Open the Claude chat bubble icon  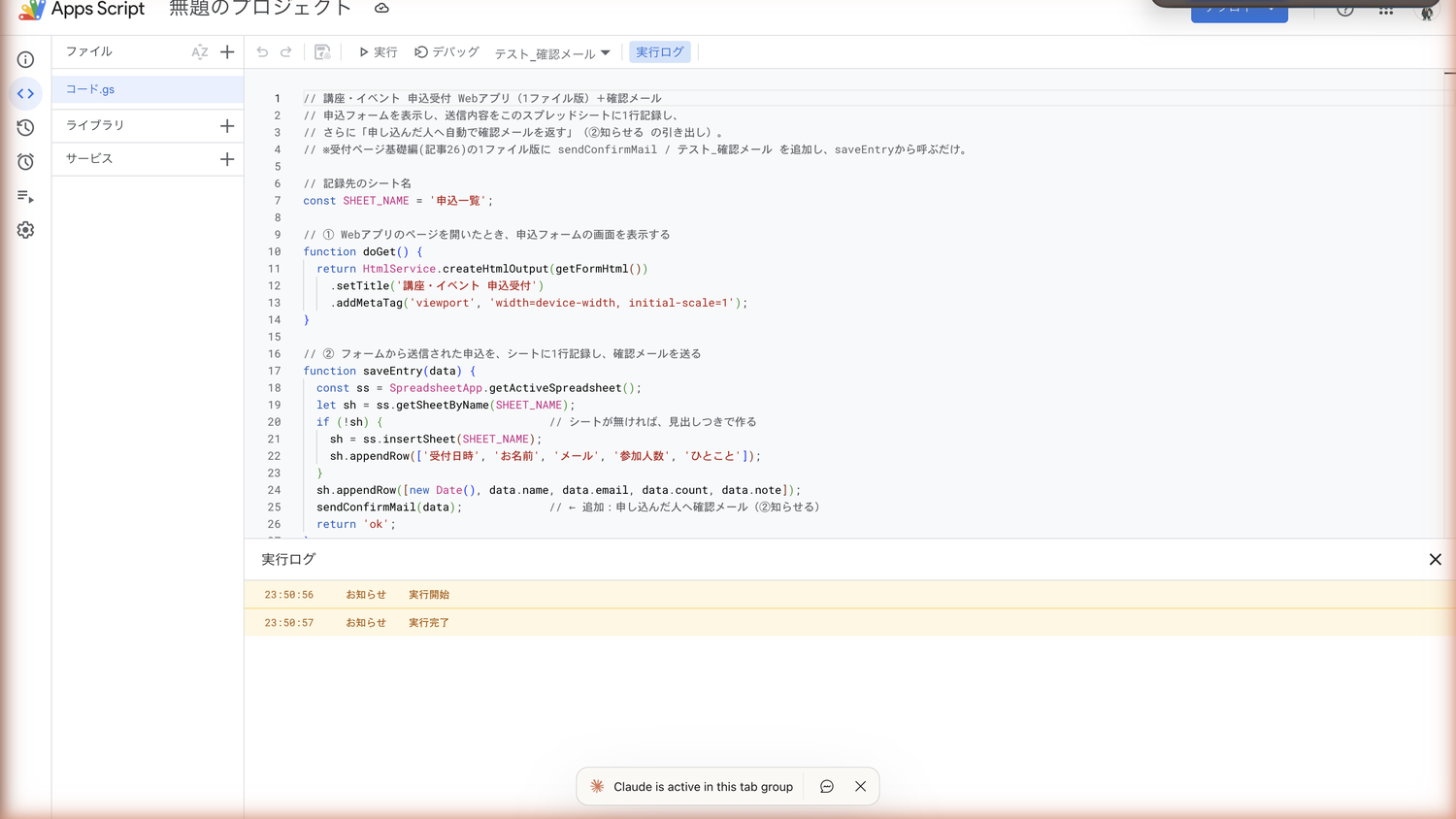[x=826, y=787]
